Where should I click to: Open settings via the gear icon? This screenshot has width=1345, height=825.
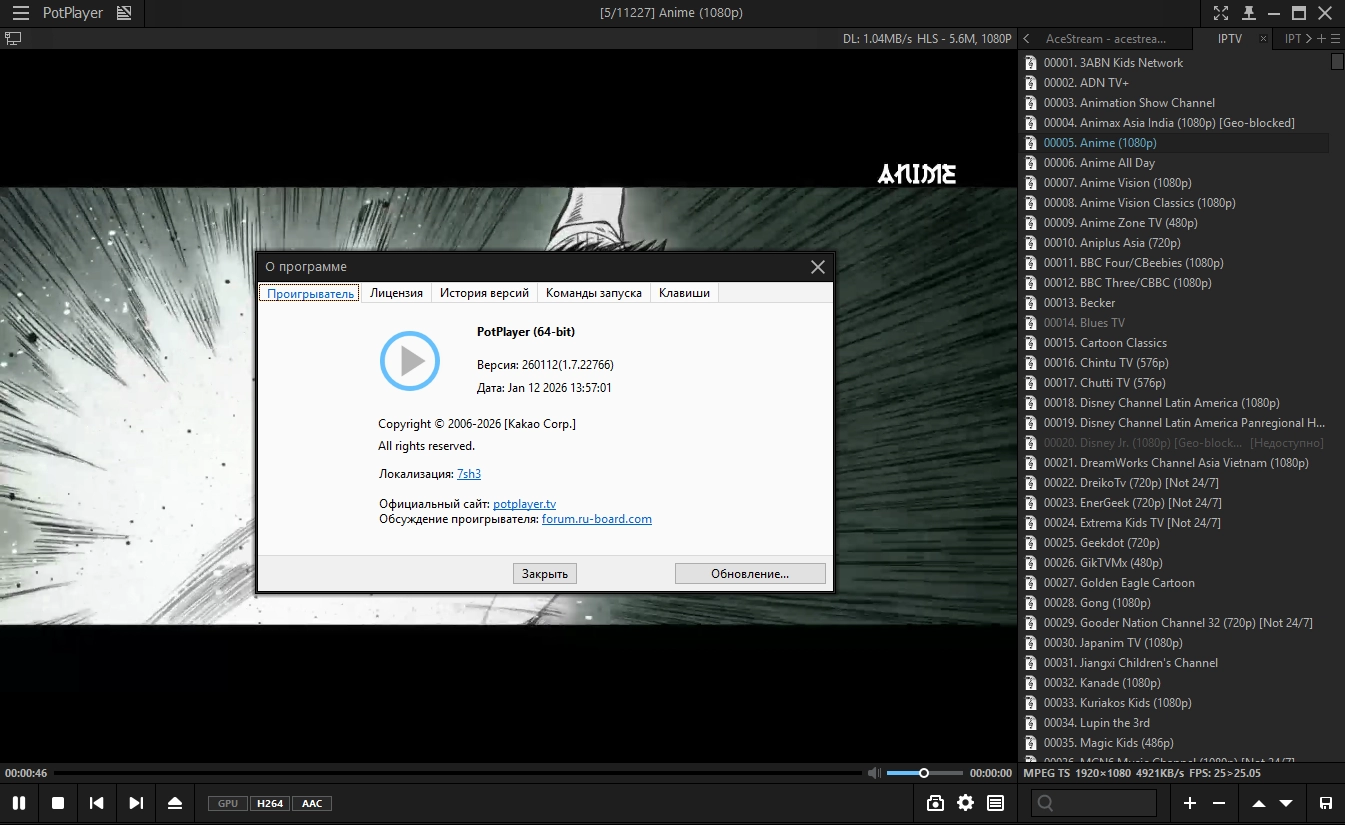click(965, 803)
